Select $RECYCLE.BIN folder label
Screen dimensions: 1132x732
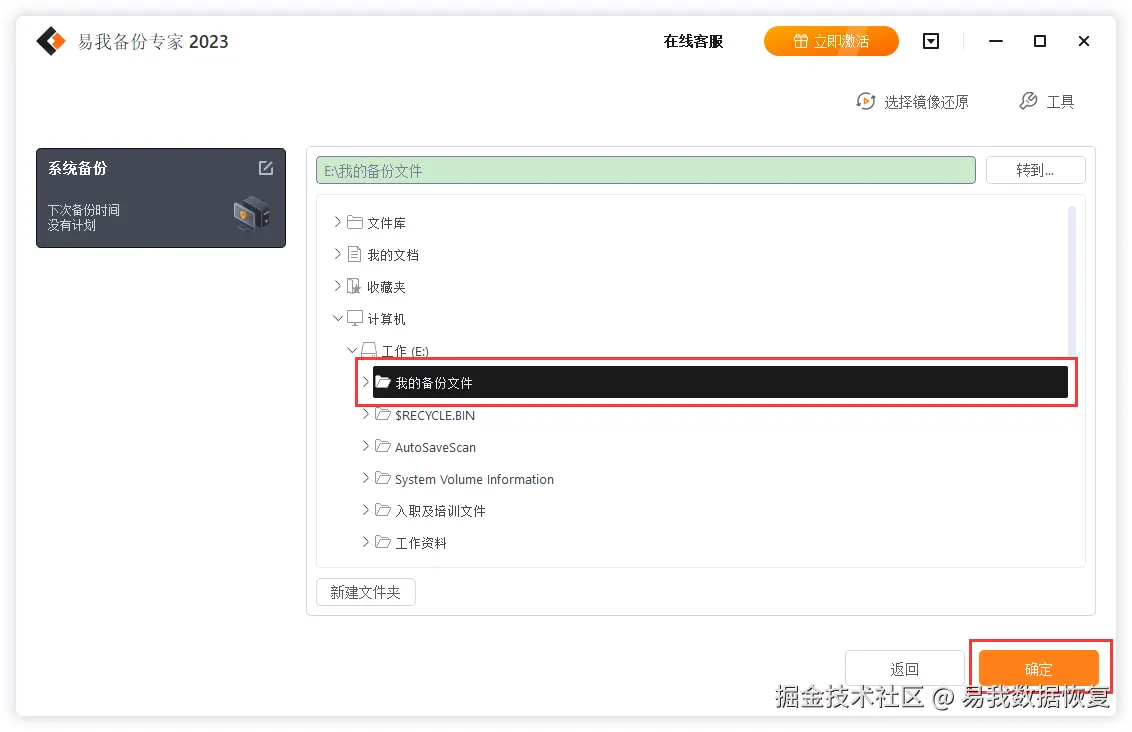[x=435, y=415]
